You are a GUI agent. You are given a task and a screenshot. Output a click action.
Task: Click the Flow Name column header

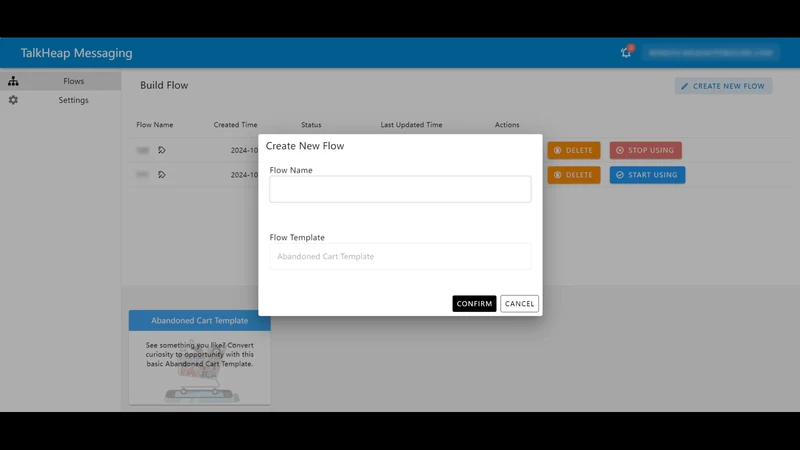coord(155,124)
